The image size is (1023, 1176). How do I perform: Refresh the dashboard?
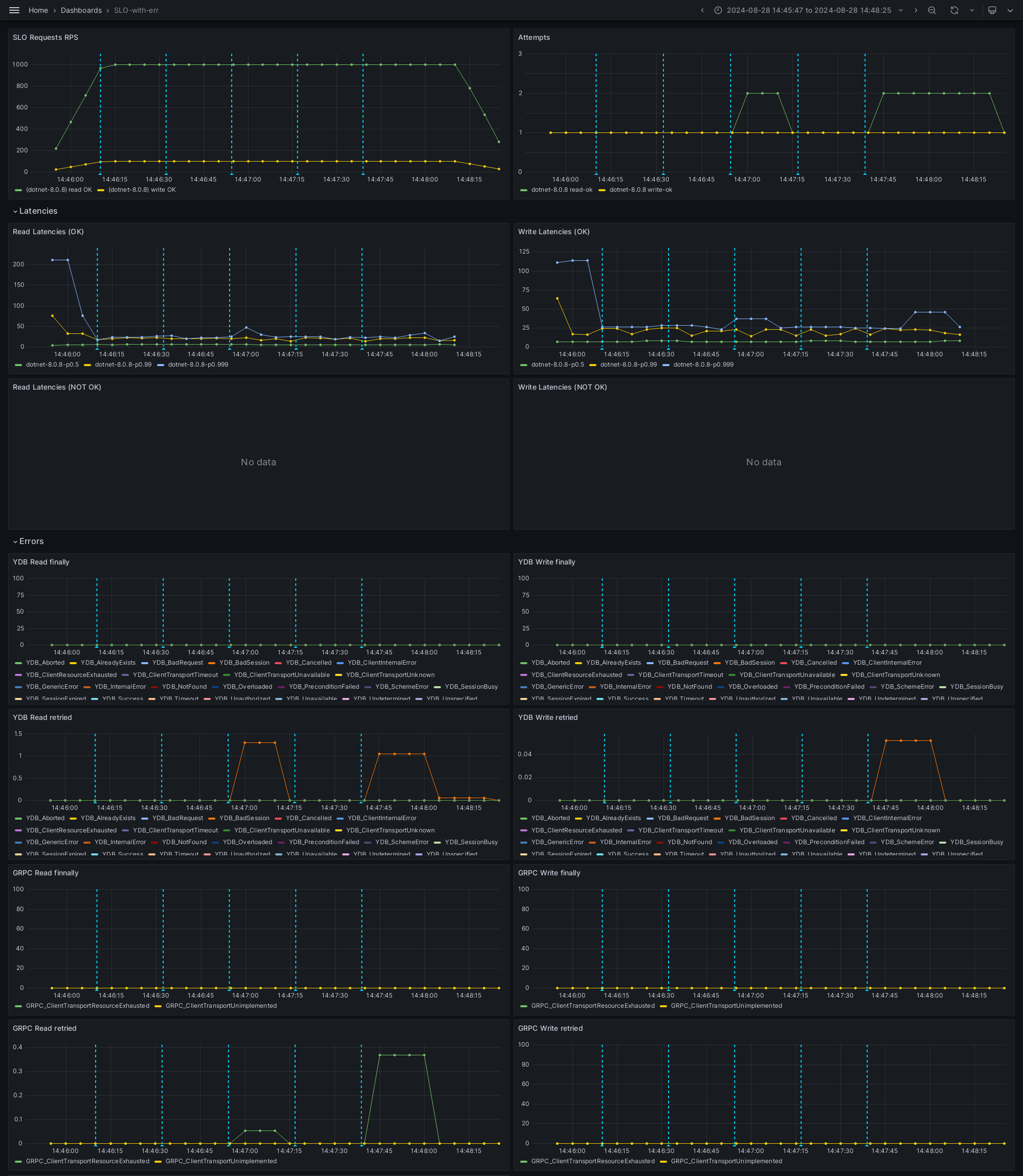tap(954, 10)
